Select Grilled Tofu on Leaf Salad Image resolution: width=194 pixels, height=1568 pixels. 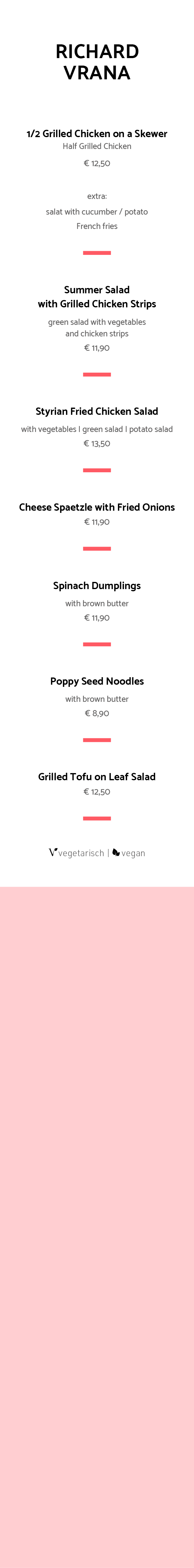point(97,777)
